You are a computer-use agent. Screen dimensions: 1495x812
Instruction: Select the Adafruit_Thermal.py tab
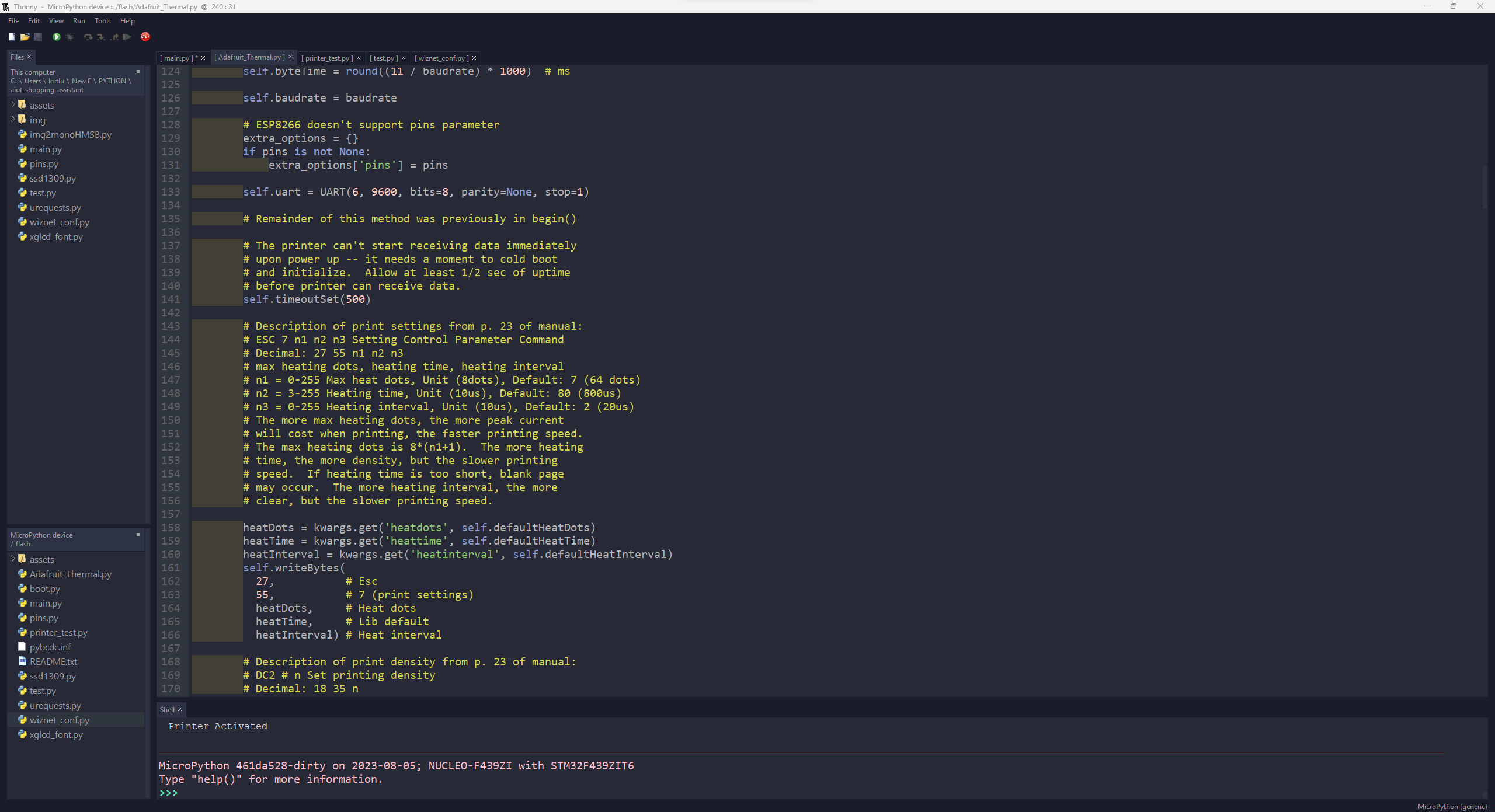[x=251, y=57]
